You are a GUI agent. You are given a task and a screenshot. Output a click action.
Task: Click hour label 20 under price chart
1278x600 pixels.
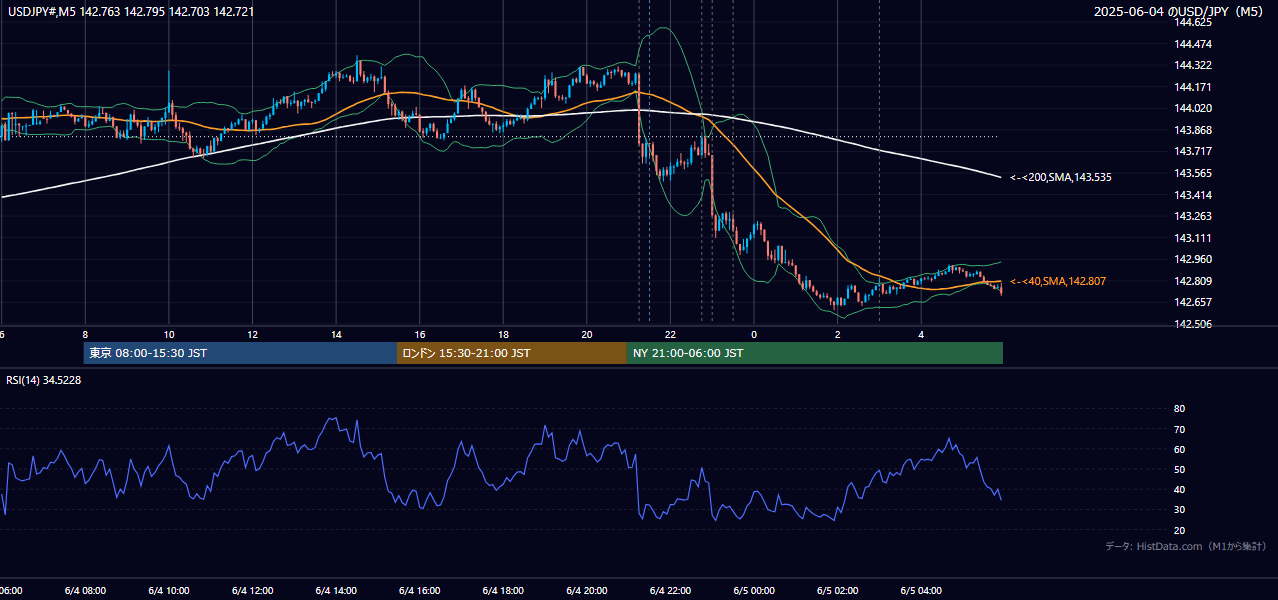587,335
